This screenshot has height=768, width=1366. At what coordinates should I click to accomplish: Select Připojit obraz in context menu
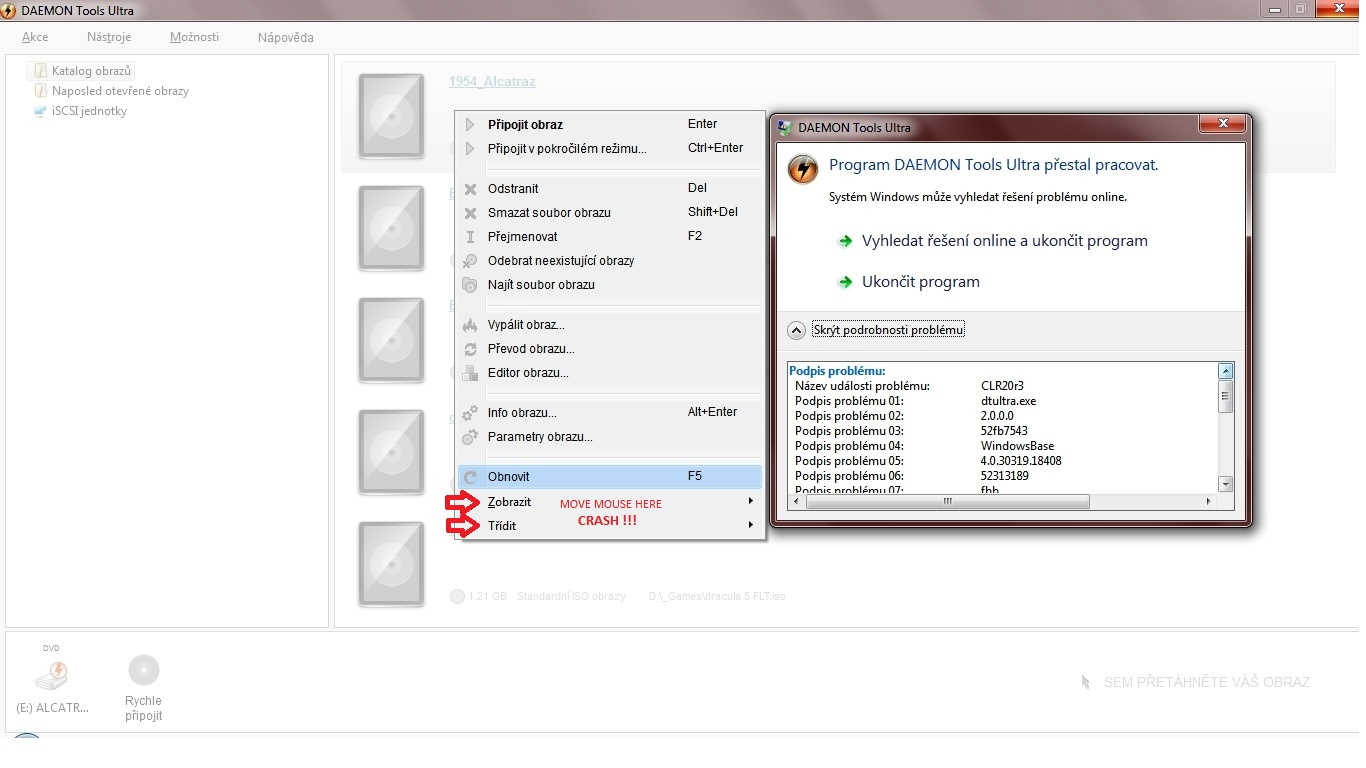click(x=525, y=125)
